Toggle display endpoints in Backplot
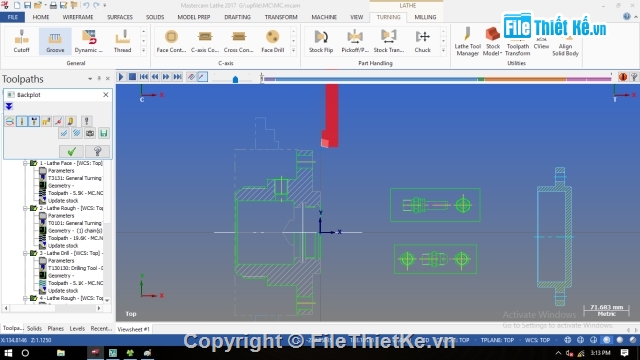The width and height of the screenshot is (640, 360). [58, 121]
